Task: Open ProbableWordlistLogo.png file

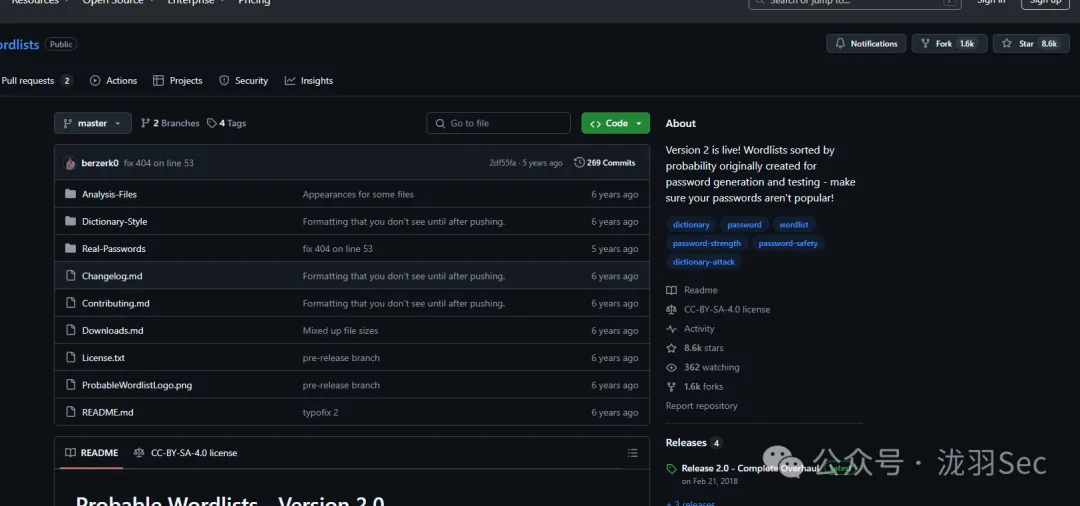Action: click(x=137, y=386)
